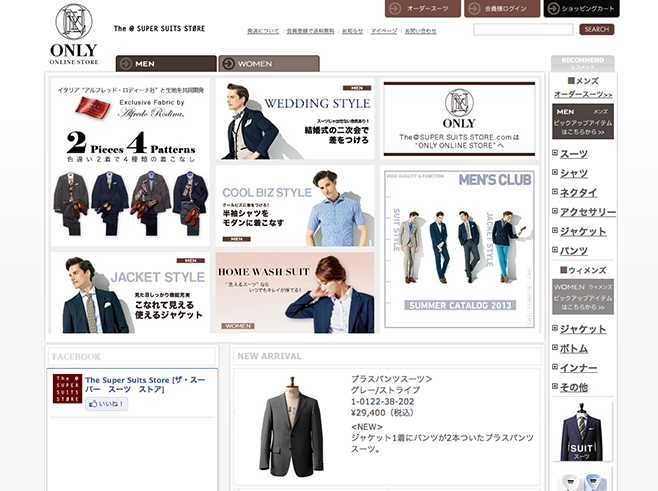Click the ONLY Online Store logo

(x=74, y=34)
